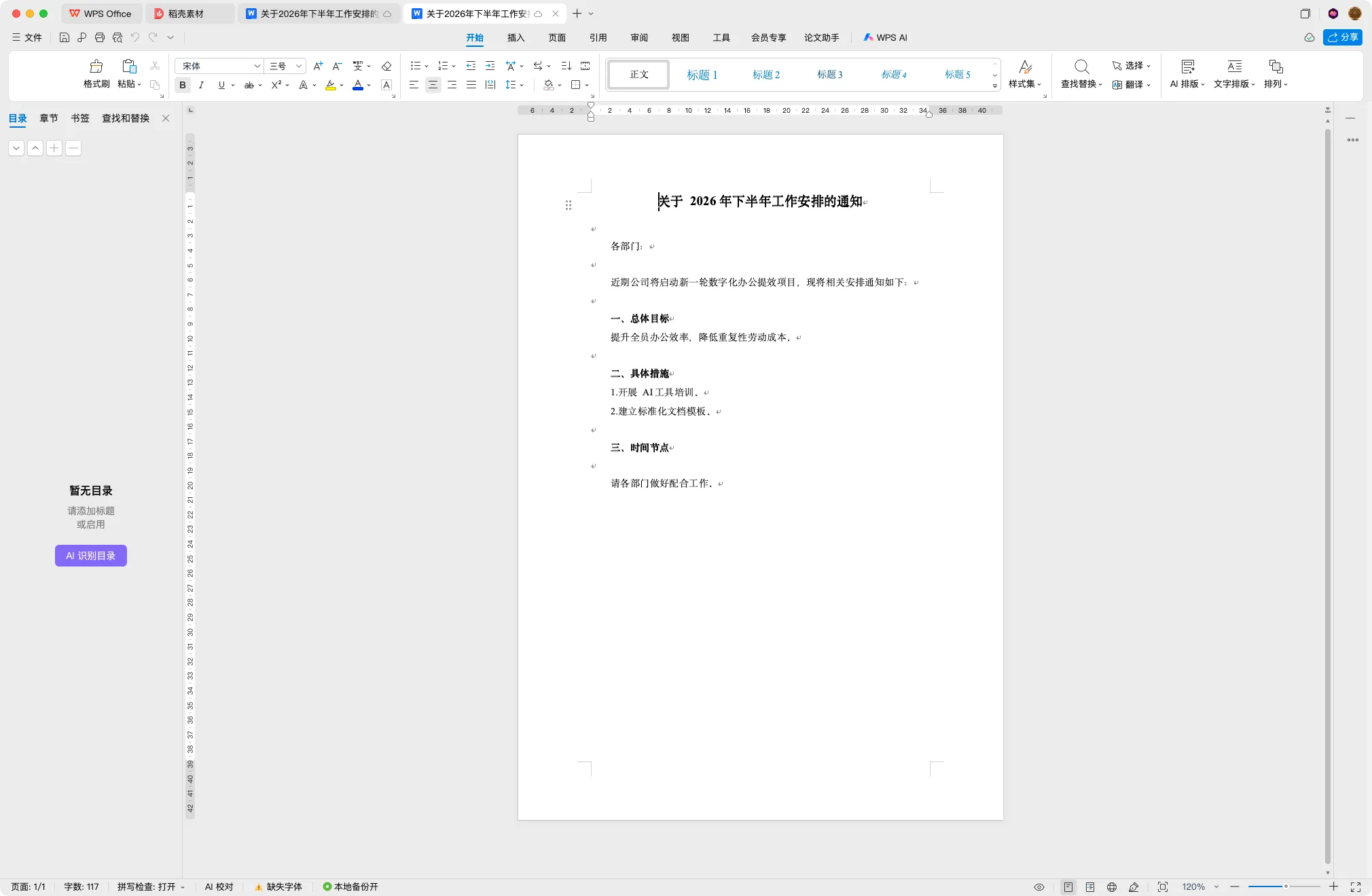Image resolution: width=1372 pixels, height=896 pixels.
Task: Click the Arrange (排列) icon
Action: point(1276,66)
